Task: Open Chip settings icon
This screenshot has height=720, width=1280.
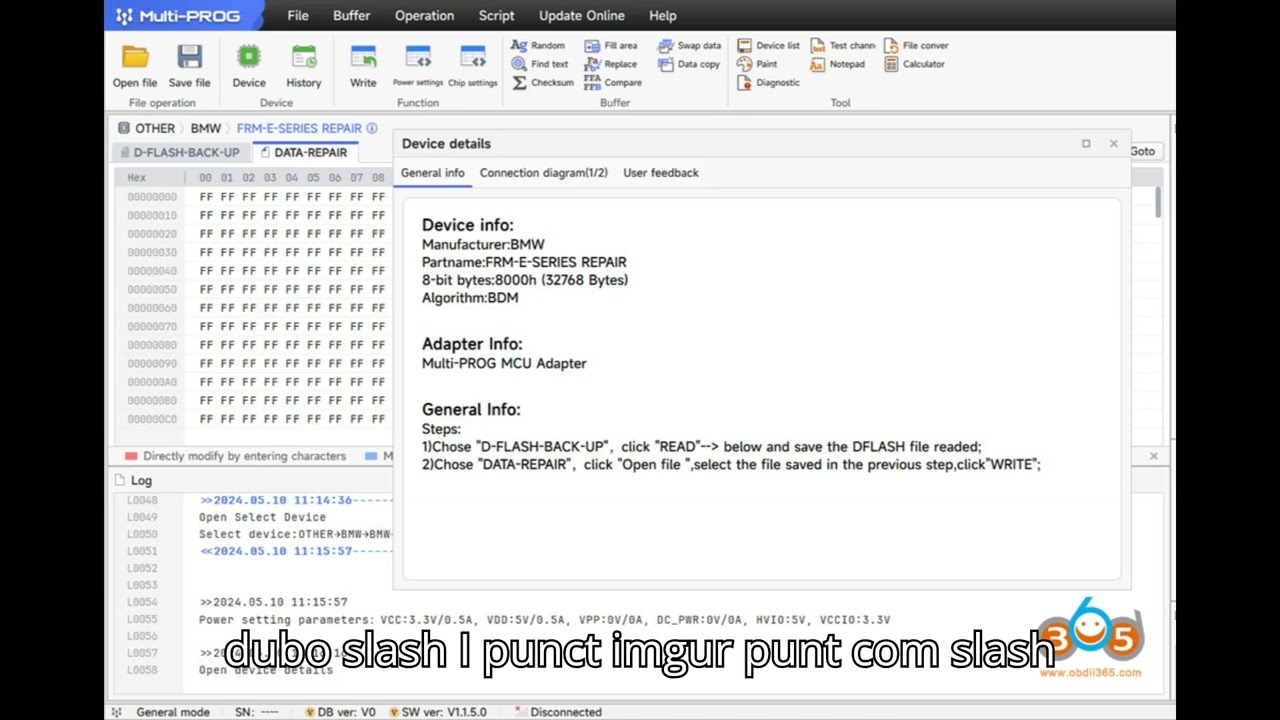Action: point(472,66)
